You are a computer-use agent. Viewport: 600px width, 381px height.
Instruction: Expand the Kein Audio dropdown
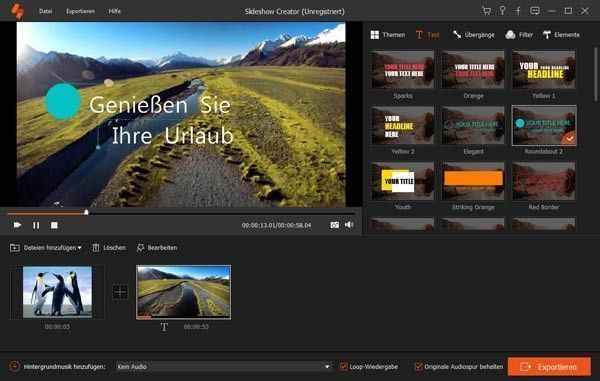[x=223, y=366]
